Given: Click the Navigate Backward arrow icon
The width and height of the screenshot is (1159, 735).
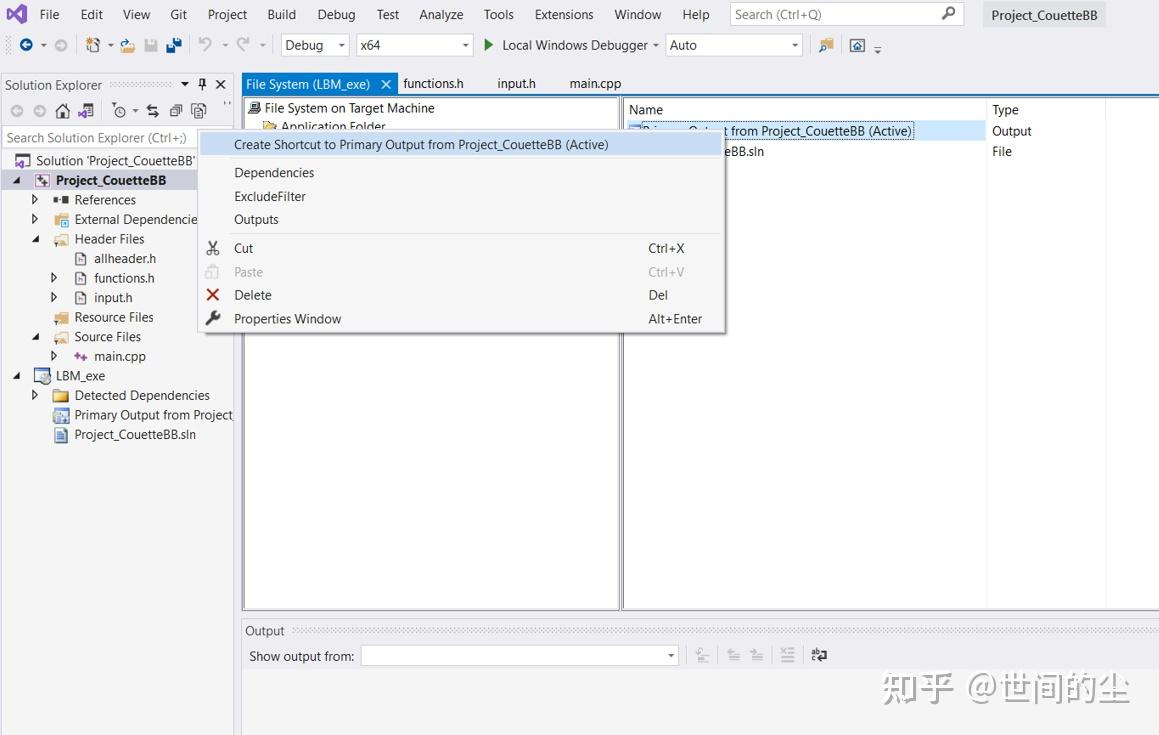Looking at the screenshot, I should click(26, 45).
